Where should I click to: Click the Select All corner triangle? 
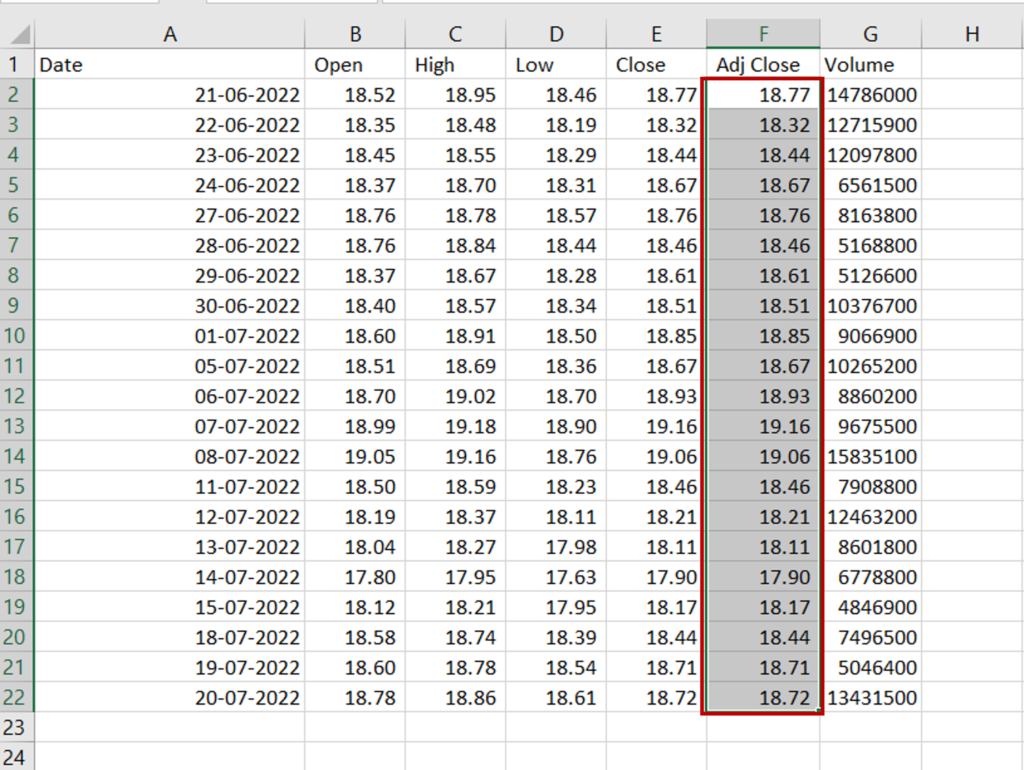18,34
